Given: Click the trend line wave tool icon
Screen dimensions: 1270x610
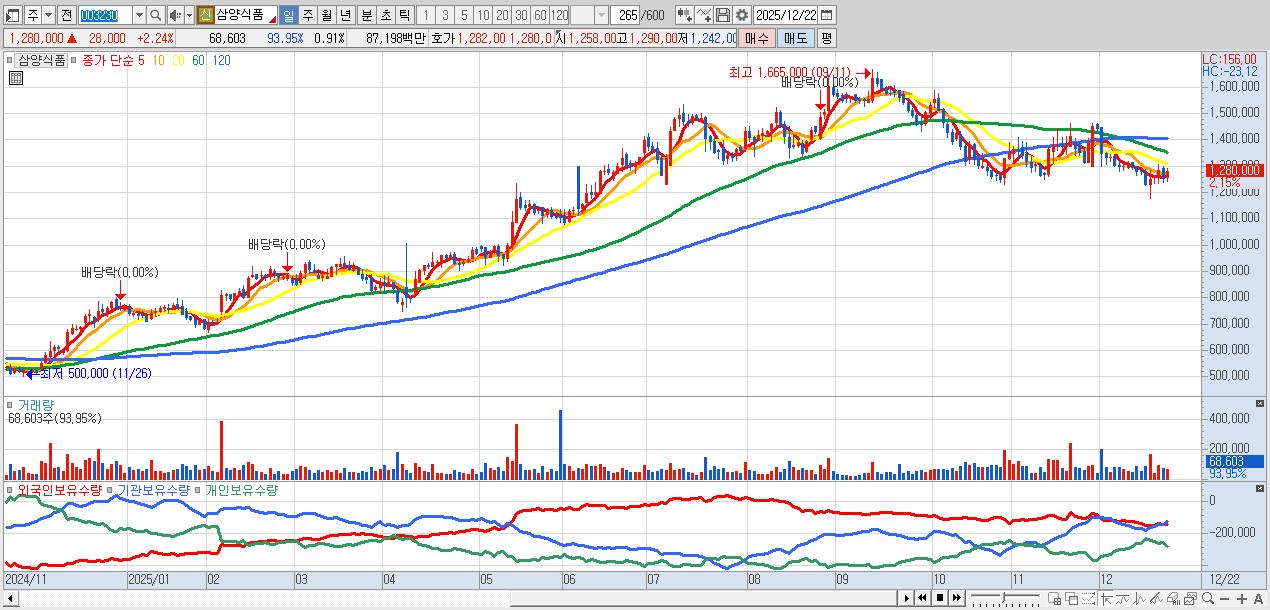Looking at the screenshot, I should pyautogui.click(x=1124, y=598).
